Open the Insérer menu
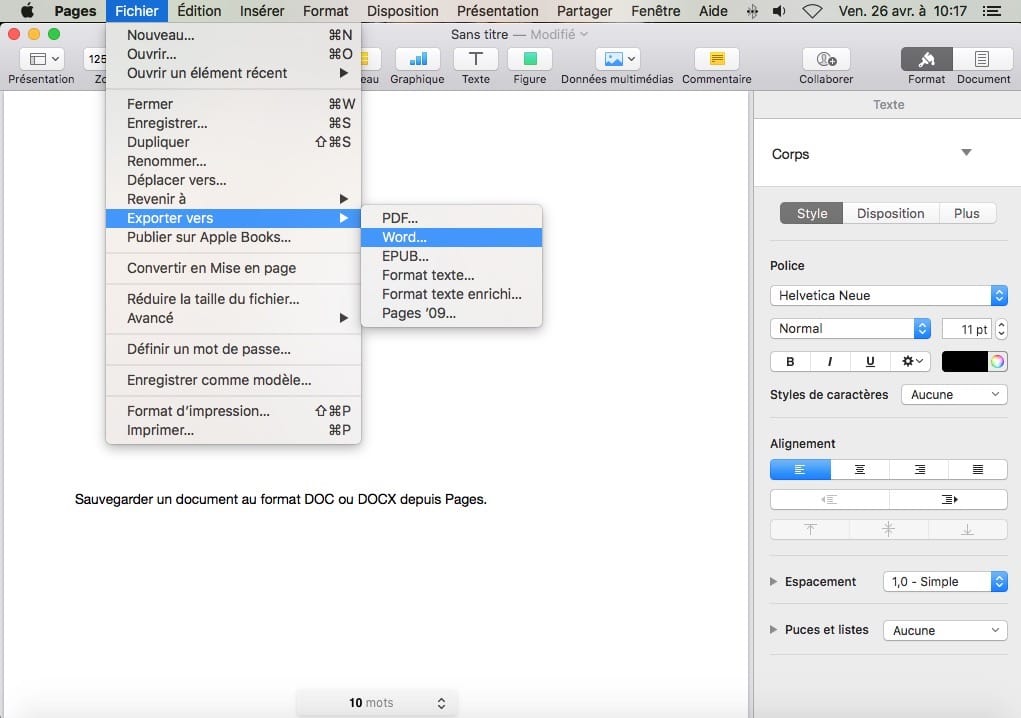 coord(262,11)
